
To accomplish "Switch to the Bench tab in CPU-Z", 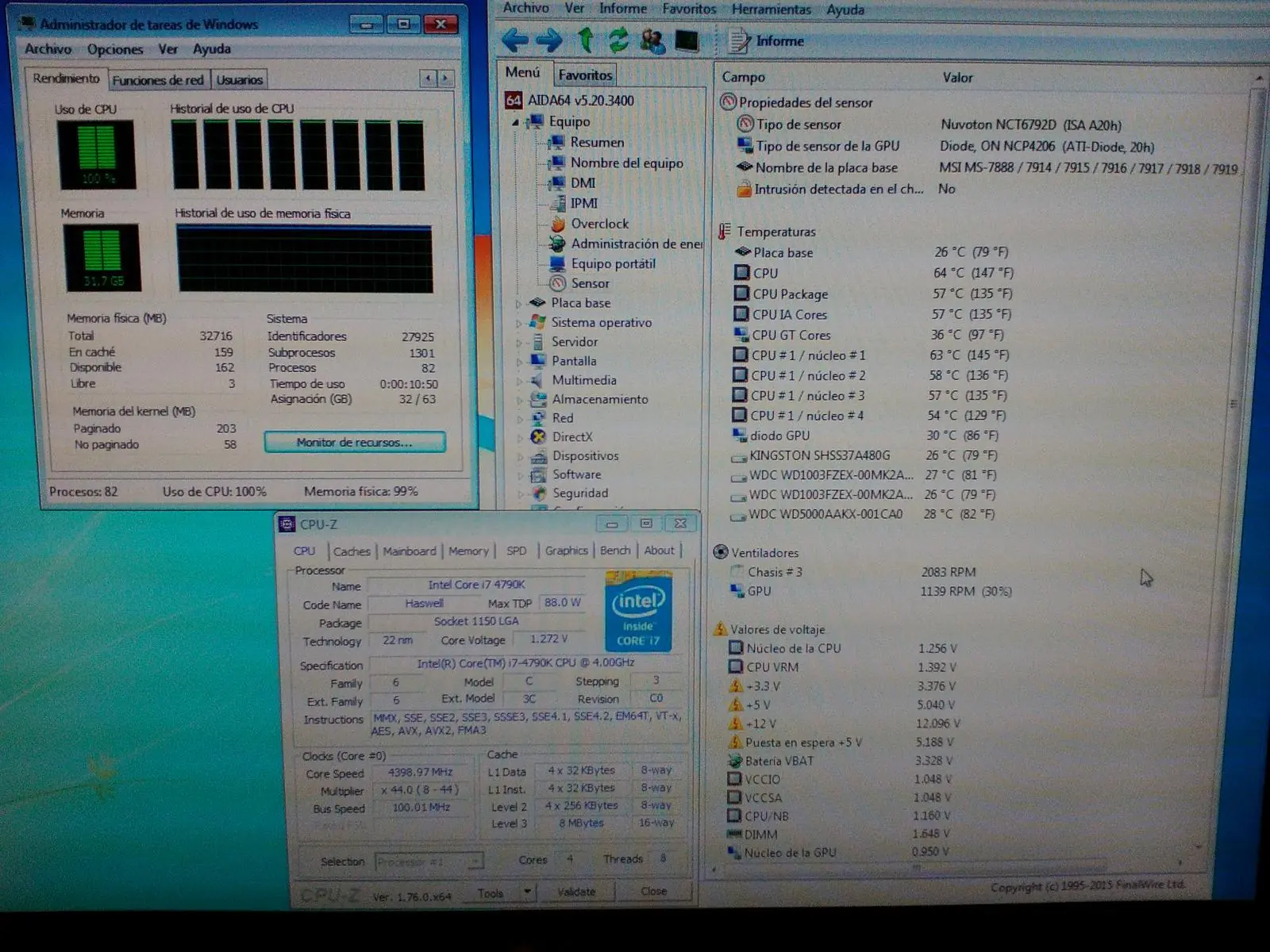I will pyautogui.click(x=615, y=550).
